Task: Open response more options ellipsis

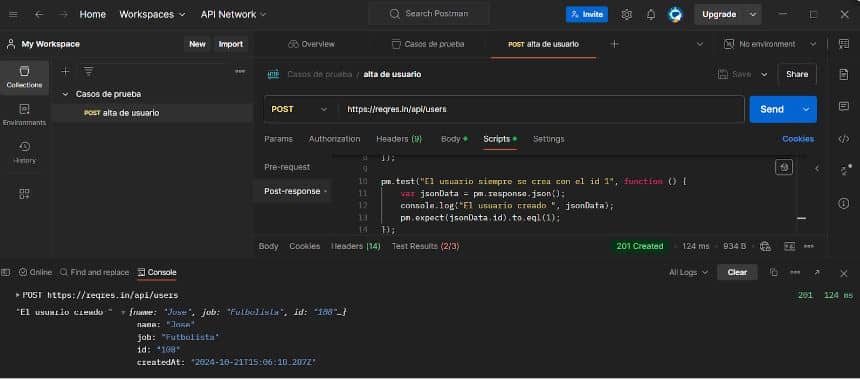Action: click(809, 246)
